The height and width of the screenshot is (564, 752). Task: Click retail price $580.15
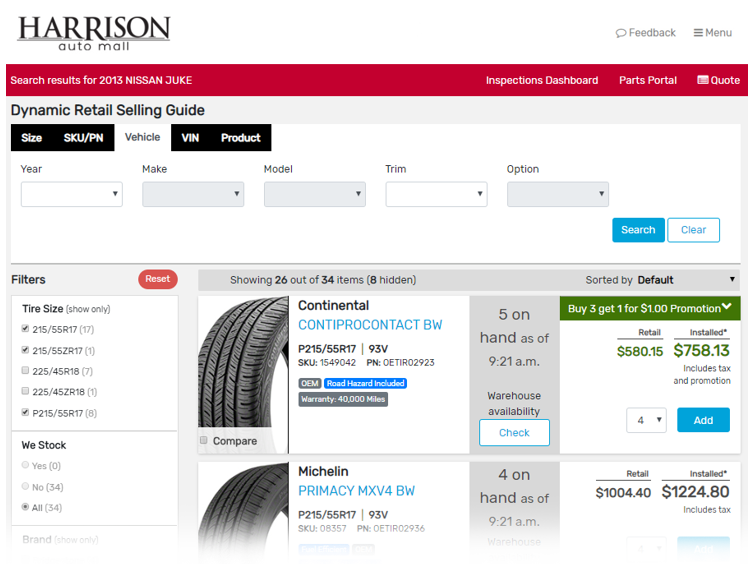tap(640, 352)
